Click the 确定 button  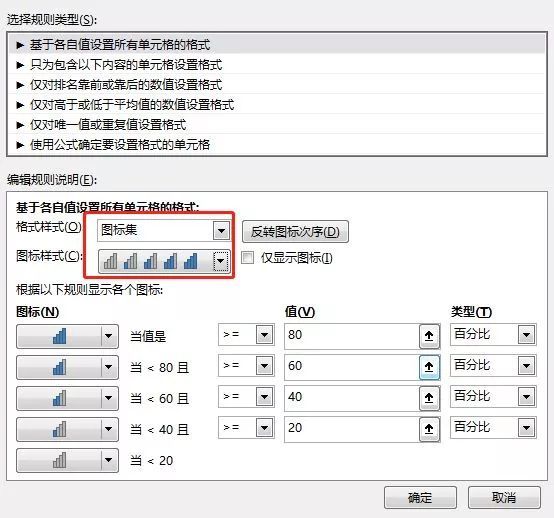420,498
